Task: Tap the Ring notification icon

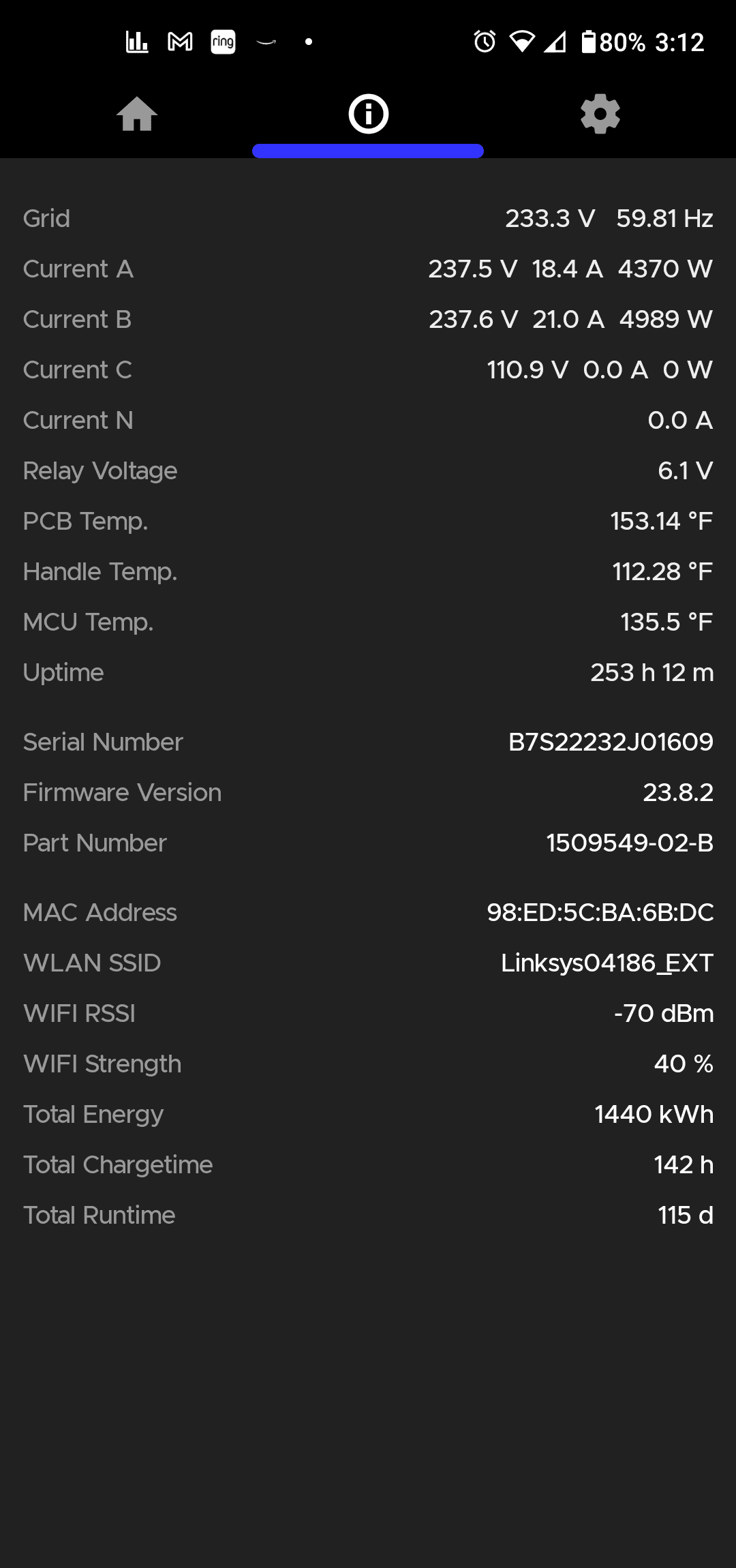Action: (x=223, y=42)
